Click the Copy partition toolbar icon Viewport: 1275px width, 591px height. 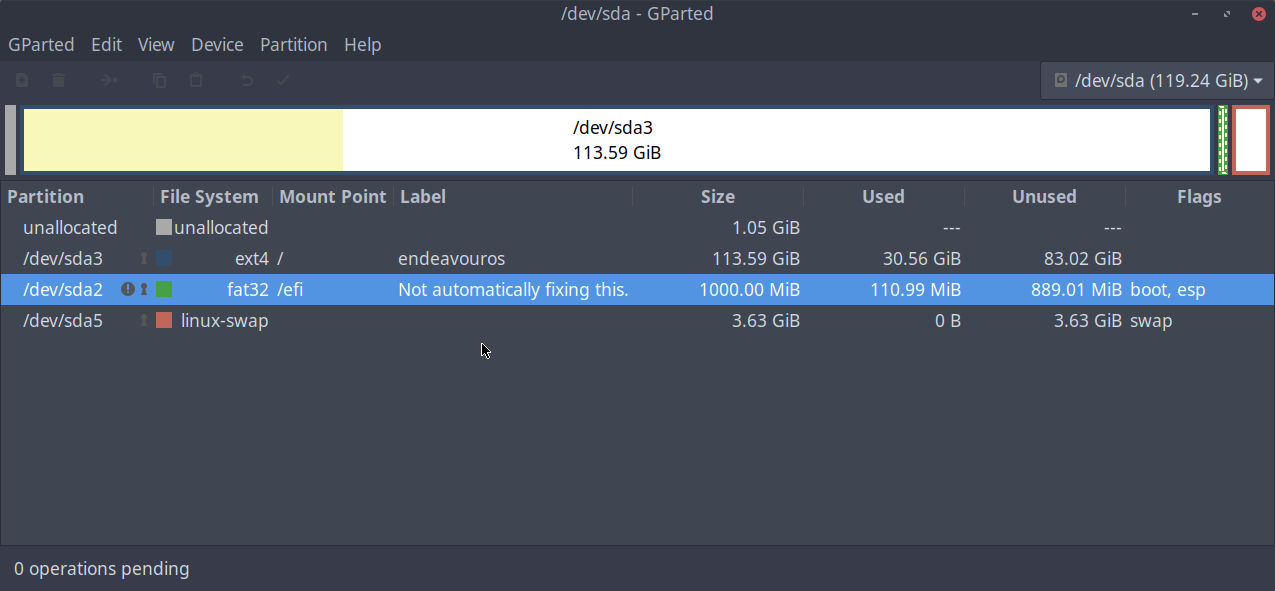coord(159,80)
